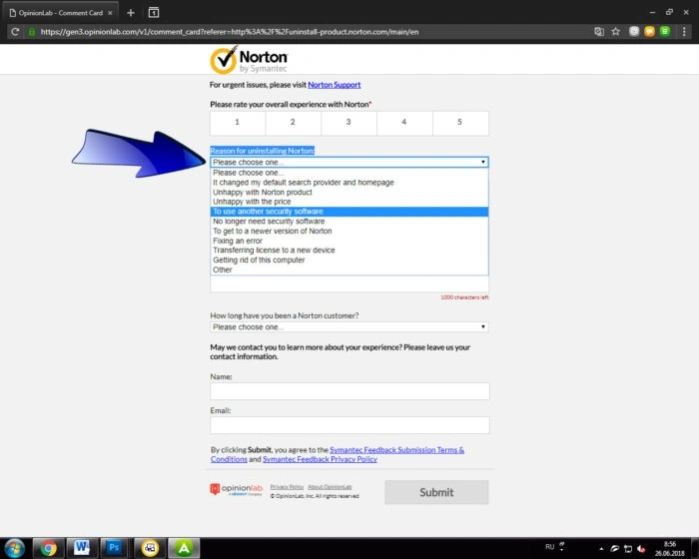Click the Name input field

tap(350, 391)
